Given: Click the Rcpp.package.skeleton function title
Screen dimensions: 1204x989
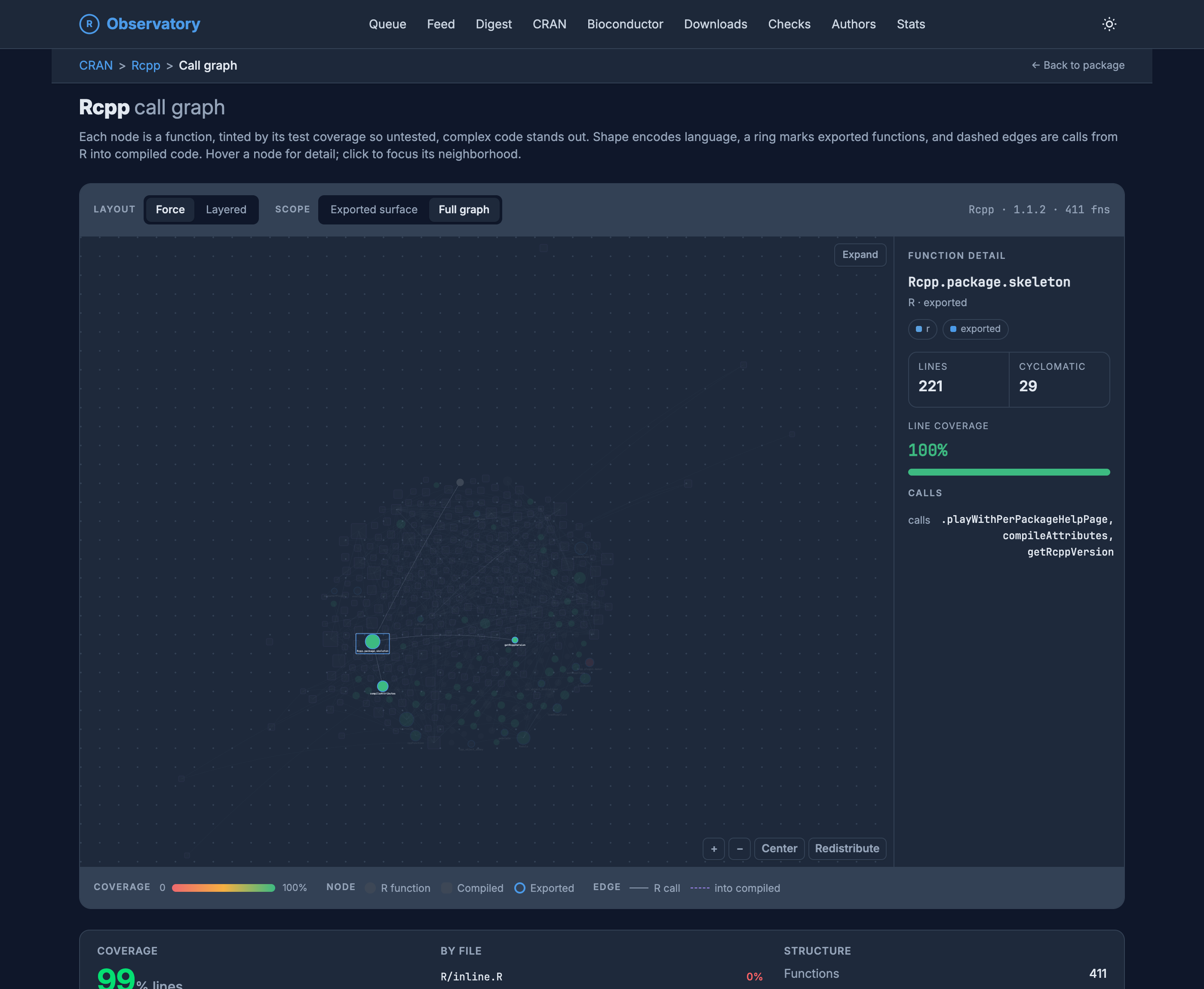Looking at the screenshot, I should pyautogui.click(x=989, y=282).
